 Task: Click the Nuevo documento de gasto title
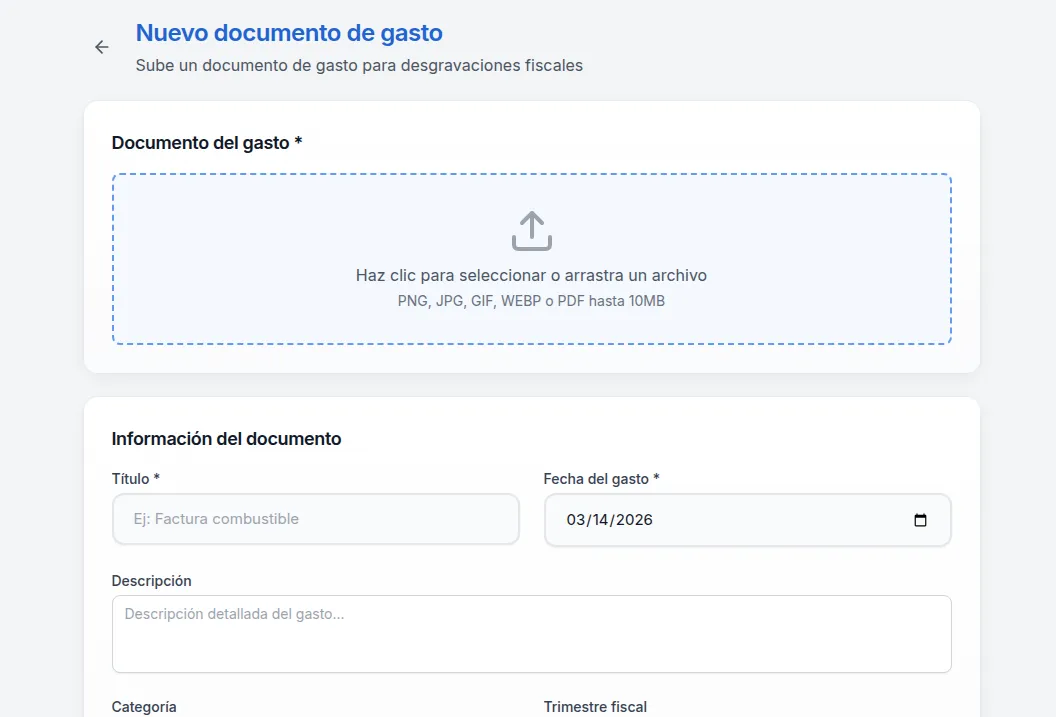click(x=288, y=33)
